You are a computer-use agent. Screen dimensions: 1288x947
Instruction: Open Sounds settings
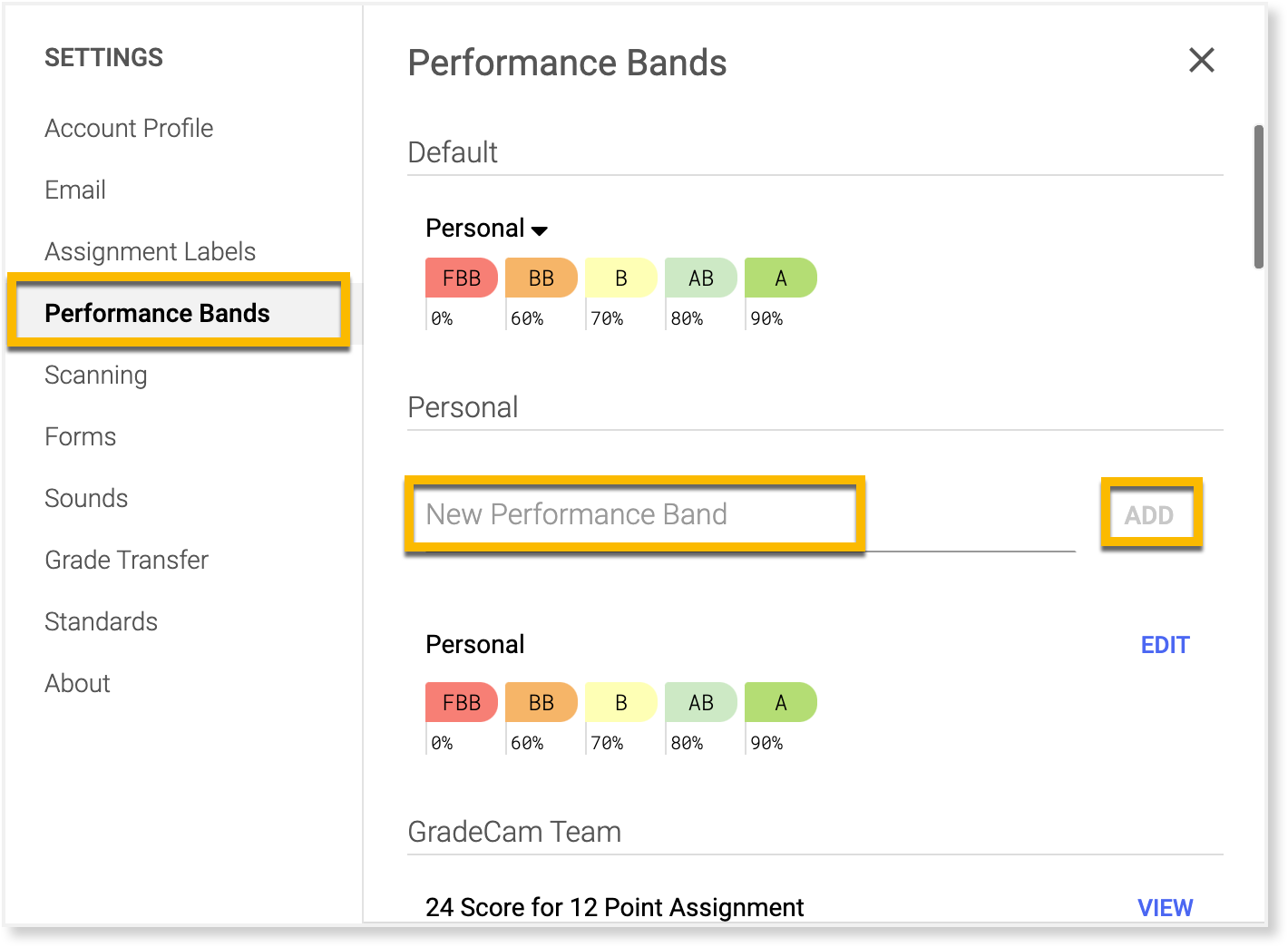click(x=86, y=499)
